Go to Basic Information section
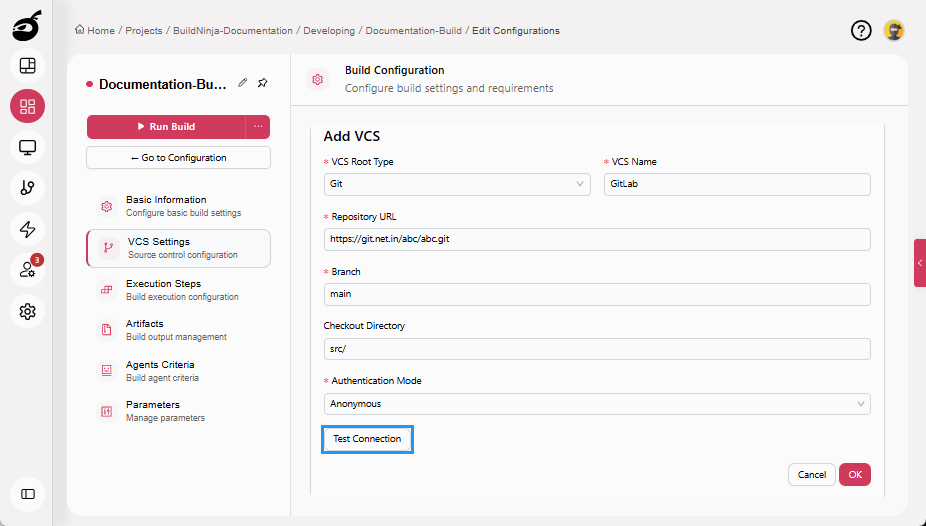The image size is (926, 526). (x=178, y=206)
